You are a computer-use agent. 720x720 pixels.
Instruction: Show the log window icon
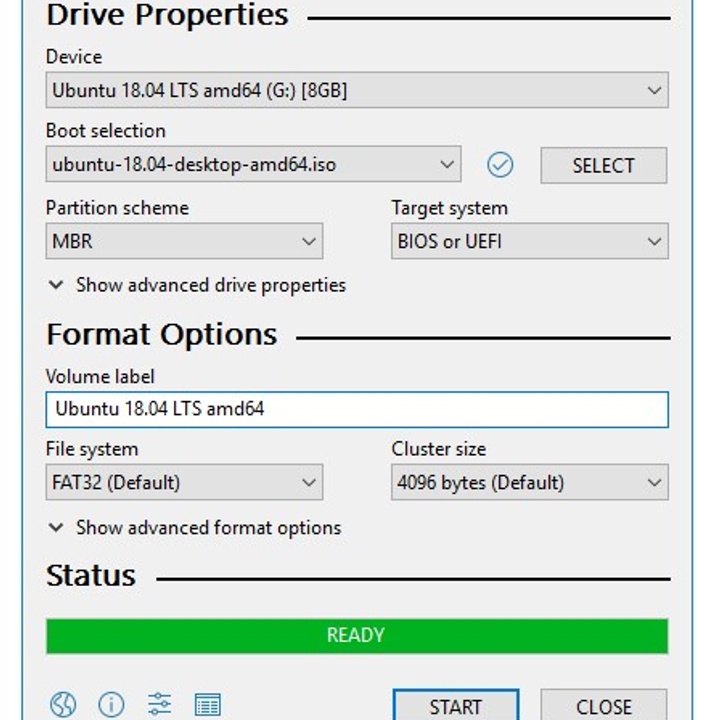[208, 704]
